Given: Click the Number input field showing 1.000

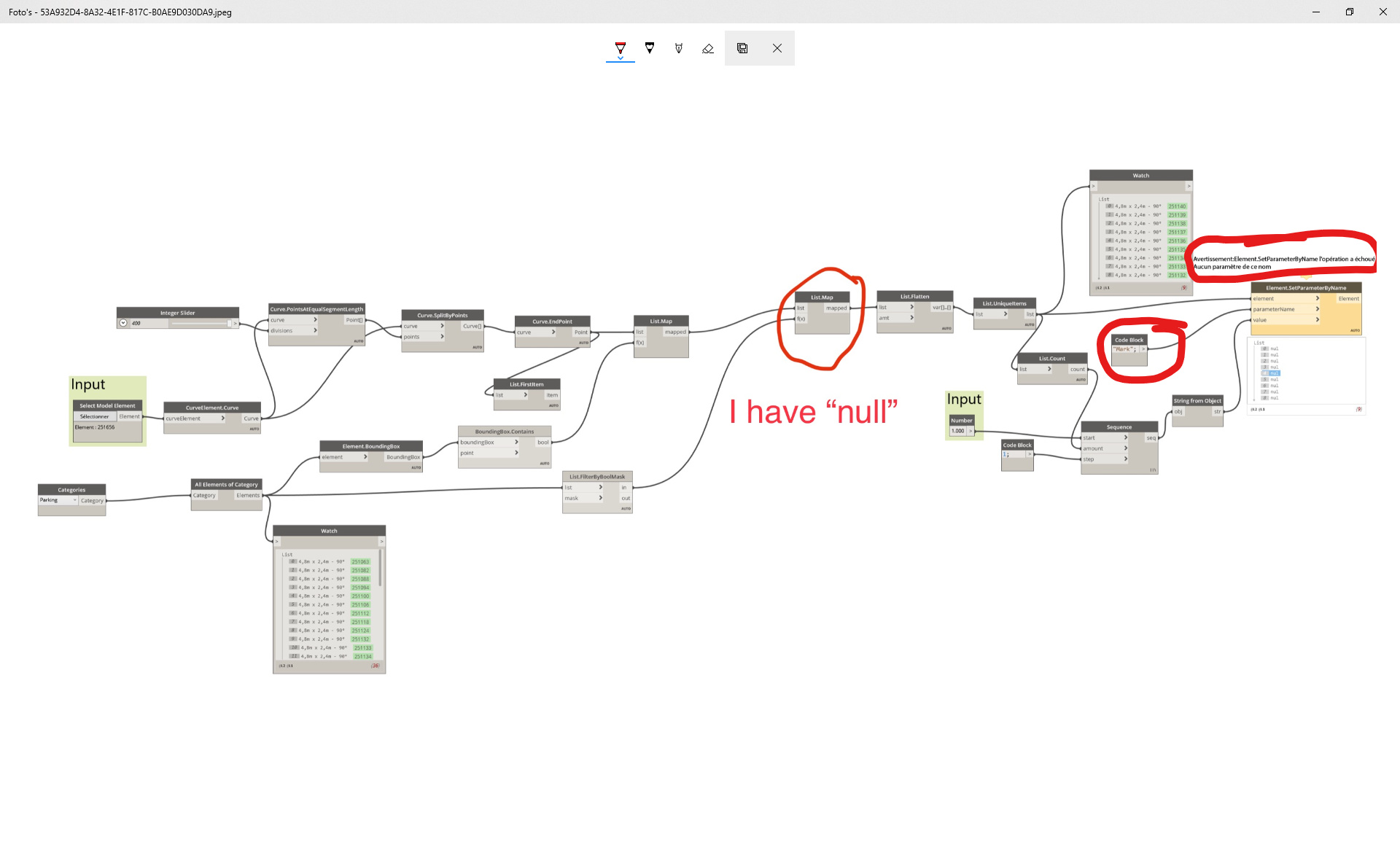Looking at the screenshot, I should tap(958, 431).
